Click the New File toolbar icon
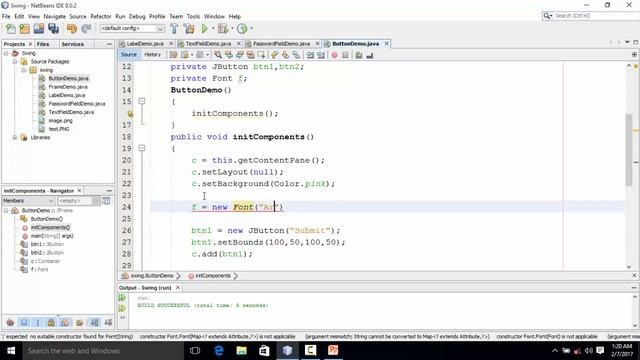This screenshot has height=360, width=640. [x=11, y=29]
